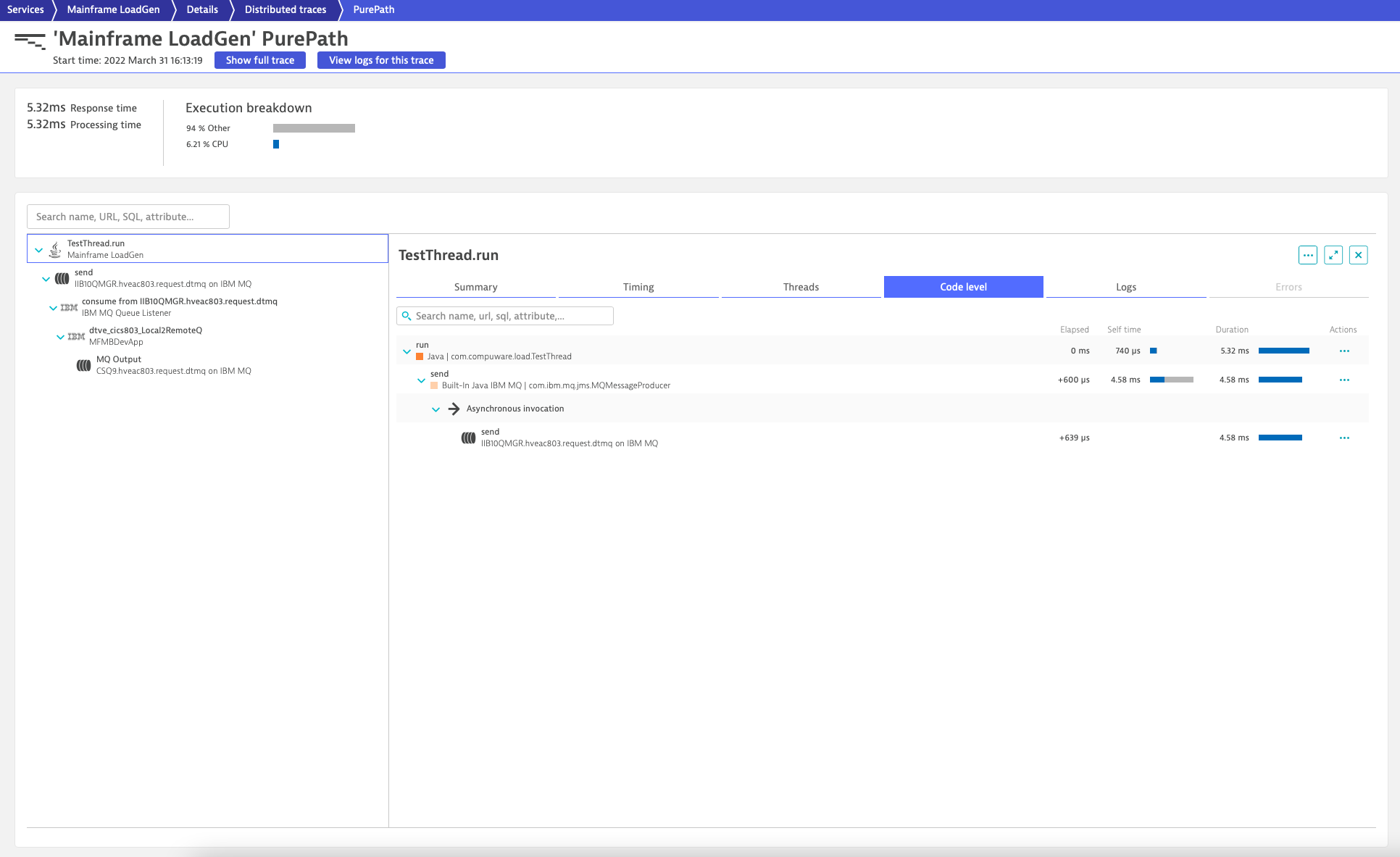Focus the trace tree search name, URL, SQL field
1400x857 pixels.
point(128,217)
